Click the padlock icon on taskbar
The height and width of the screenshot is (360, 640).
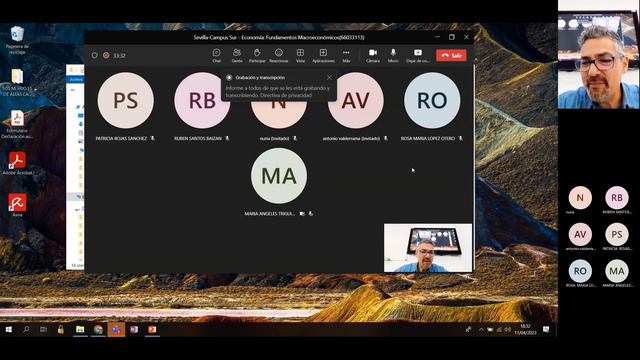point(61,329)
